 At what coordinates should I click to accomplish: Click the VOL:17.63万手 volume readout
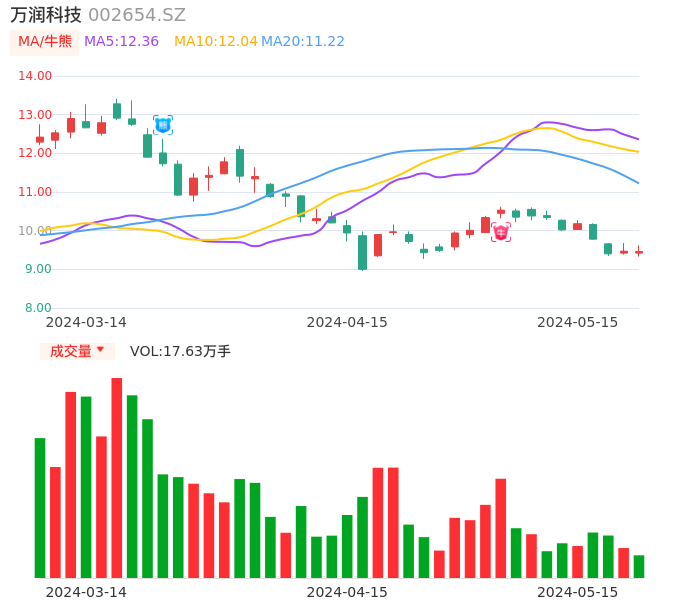tap(180, 351)
